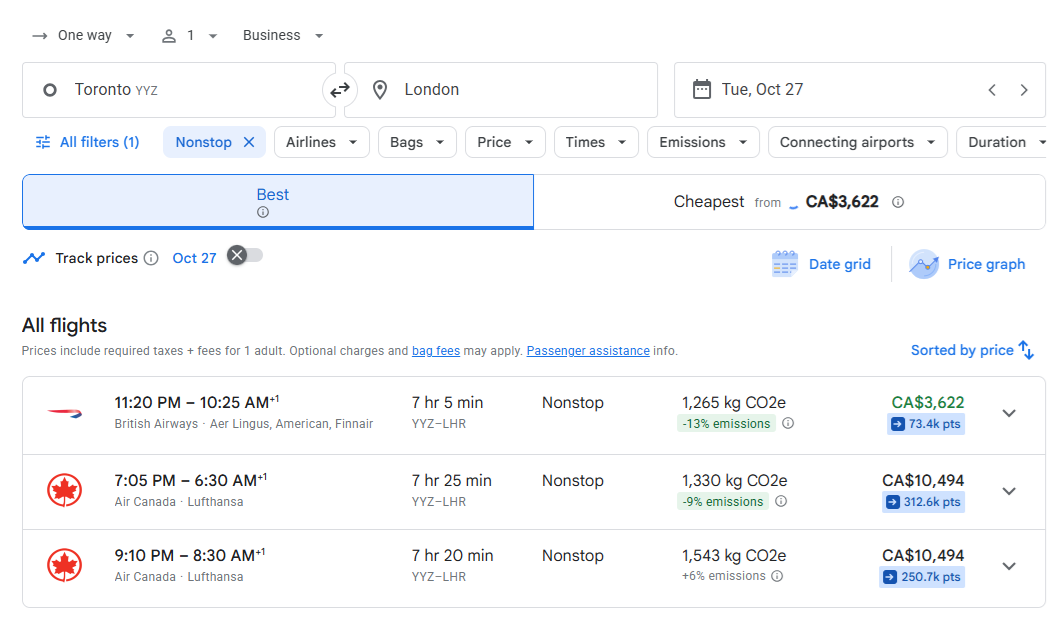This screenshot has height=624, width=1064.
Task: Select the CA$3,622 green price
Action: pos(928,402)
